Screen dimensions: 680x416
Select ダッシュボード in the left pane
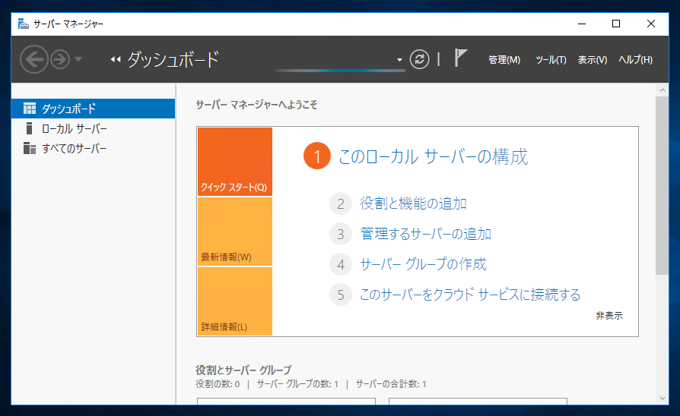coord(93,108)
